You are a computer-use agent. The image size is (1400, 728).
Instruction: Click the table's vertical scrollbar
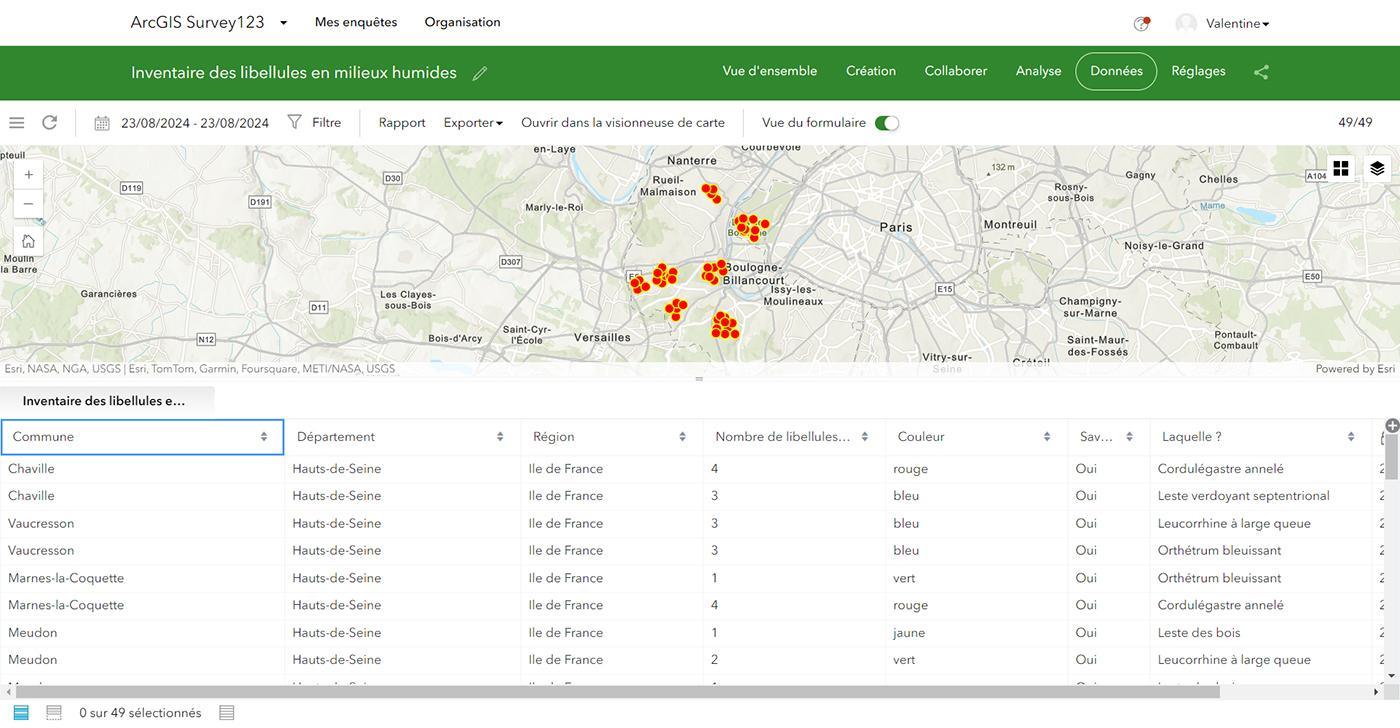(1391, 458)
